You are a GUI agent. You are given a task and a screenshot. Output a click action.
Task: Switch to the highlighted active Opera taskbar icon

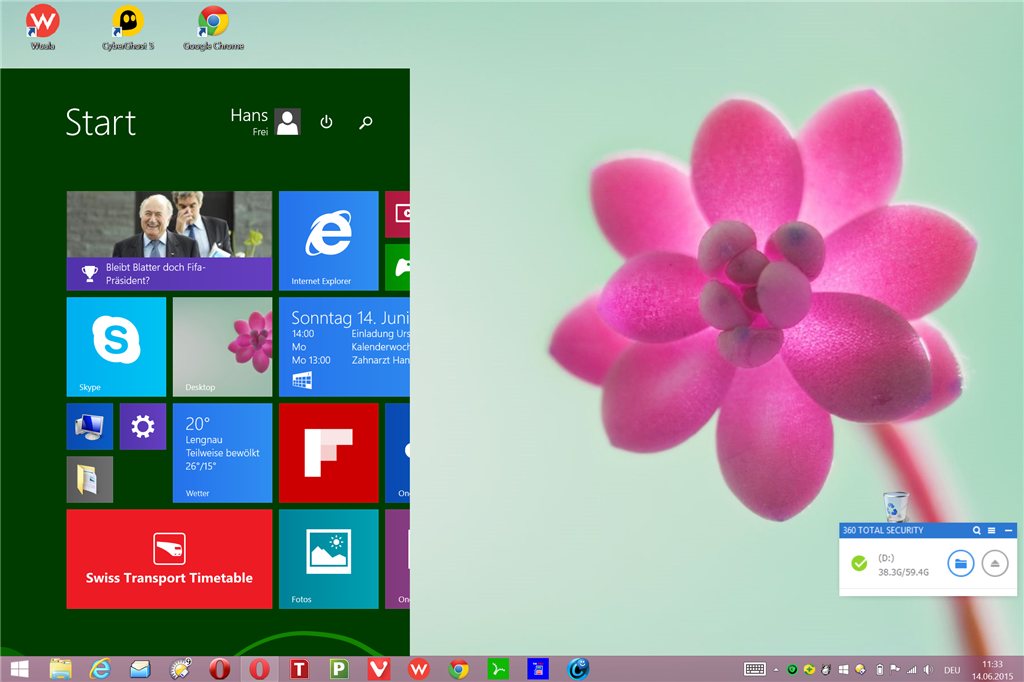[259, 669]
